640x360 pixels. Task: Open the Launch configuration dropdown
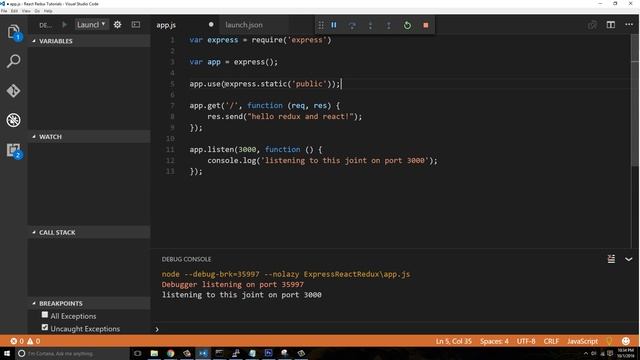(x=91, y=24)
